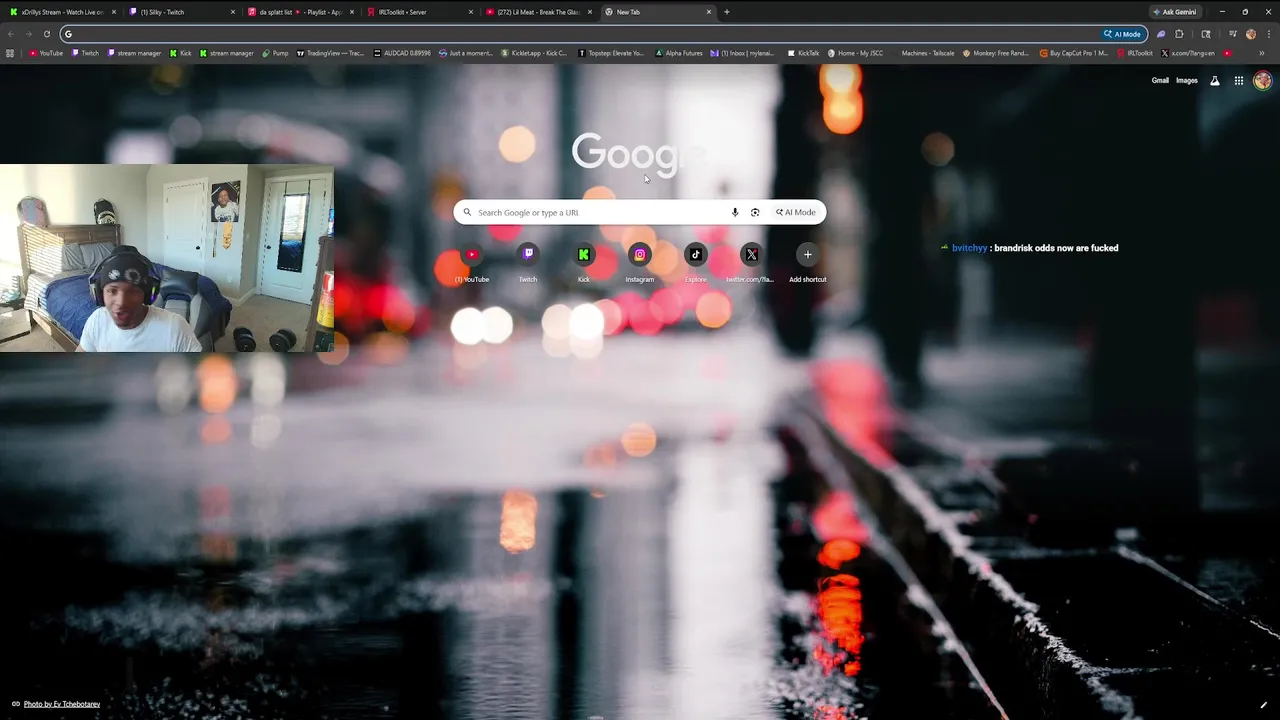The height and width of the screenshot is (720, 1280).
Task: Open the YouTube bookmark
Action: tap(46, 53)
